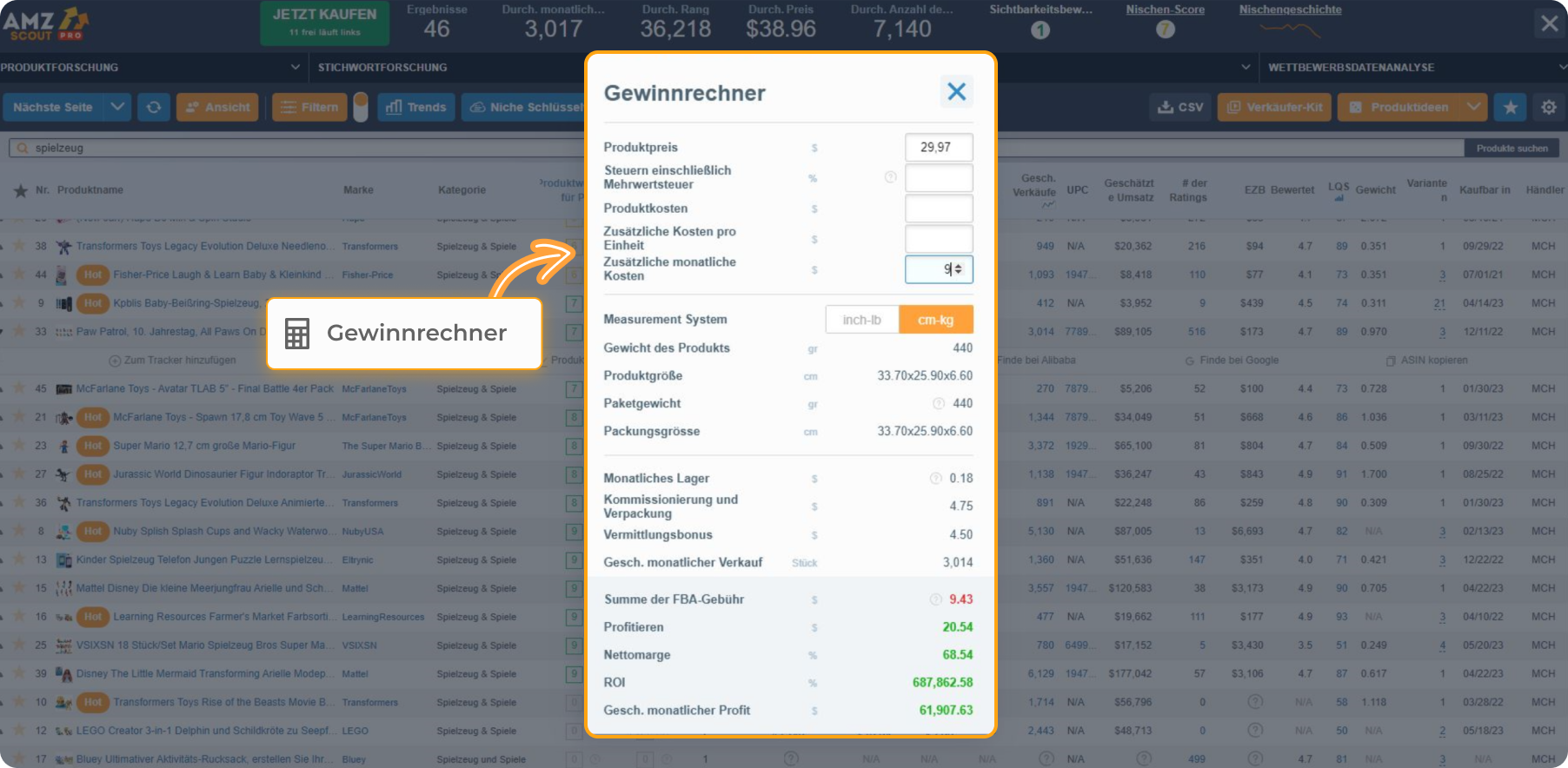Export data with the CSV button
Viewport: 1568px width, 768px height.
click(x=1180, y=107)
